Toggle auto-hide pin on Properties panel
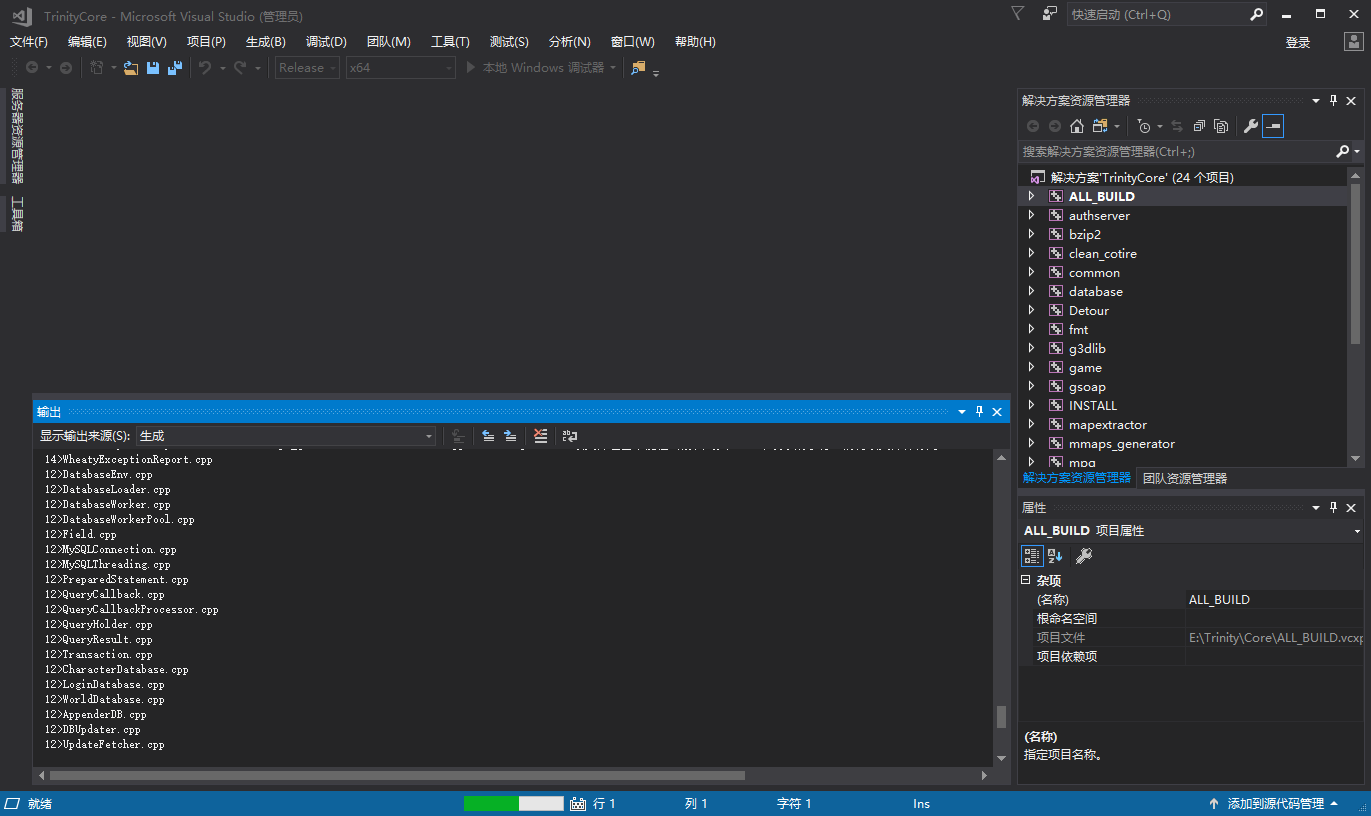Screen dimensions: 1371x816 pos(1333,508)
